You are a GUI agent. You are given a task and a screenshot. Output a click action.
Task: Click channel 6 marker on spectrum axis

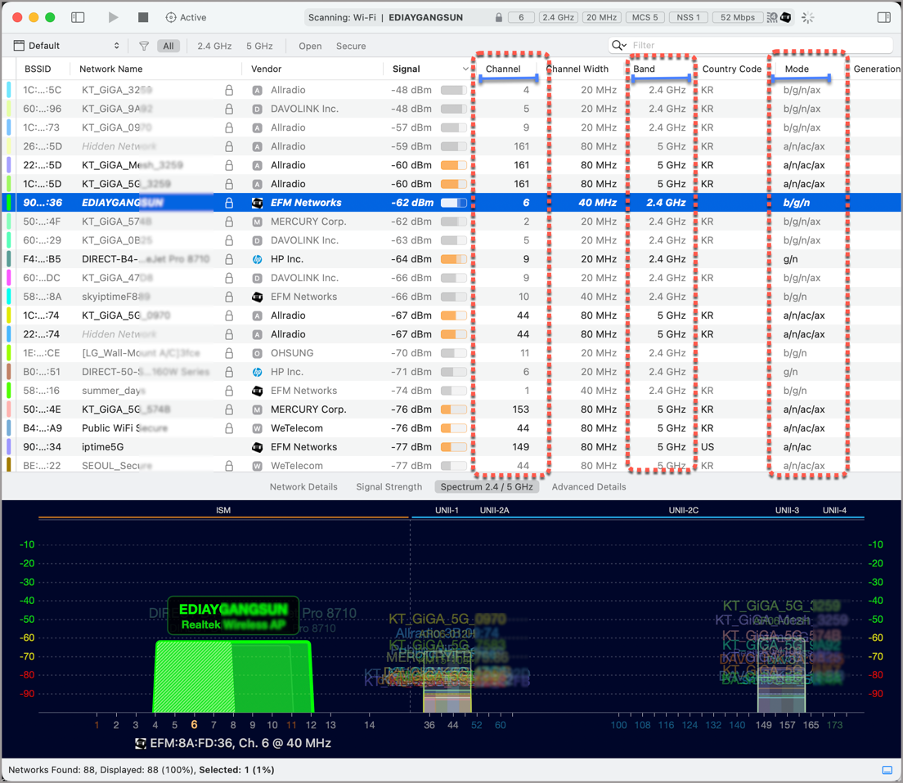point(194,725)
